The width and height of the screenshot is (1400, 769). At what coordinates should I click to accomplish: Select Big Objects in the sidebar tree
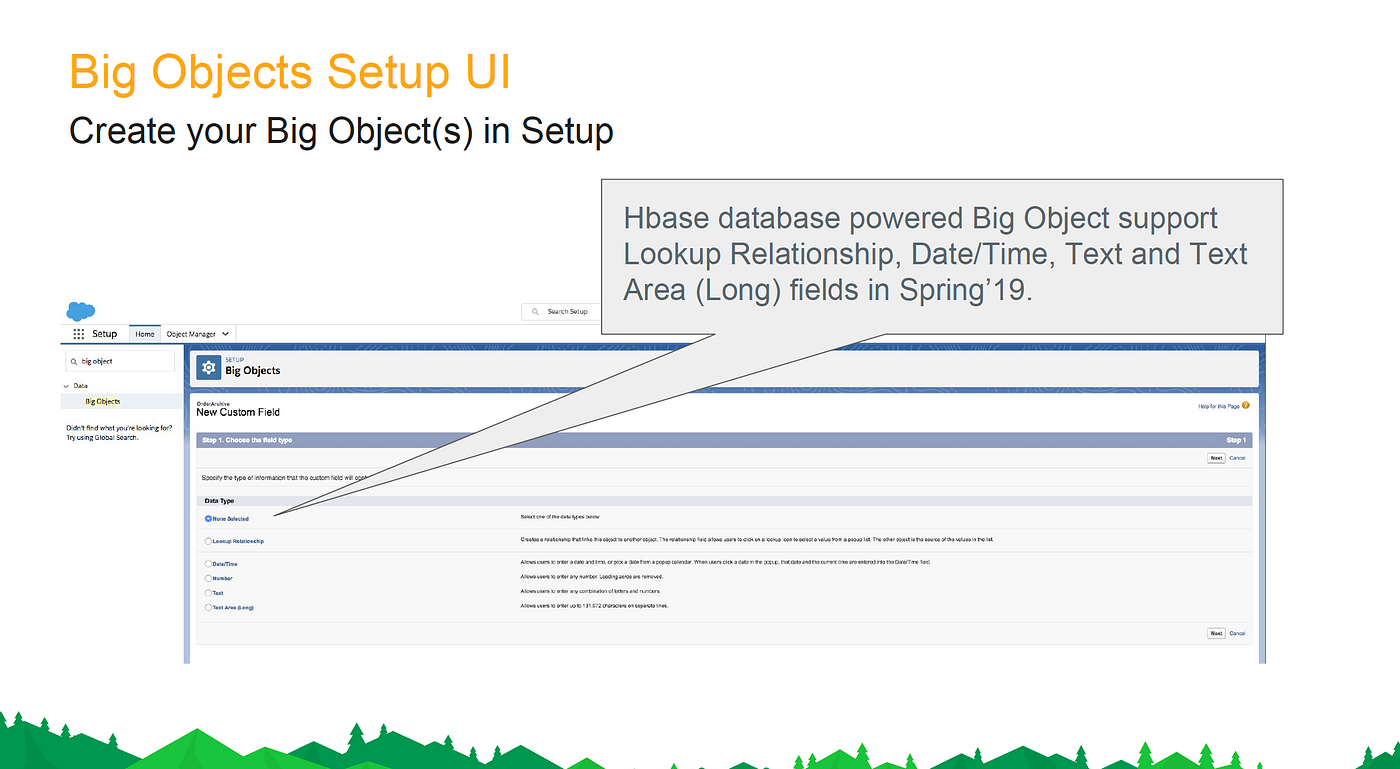coord(102,401)
